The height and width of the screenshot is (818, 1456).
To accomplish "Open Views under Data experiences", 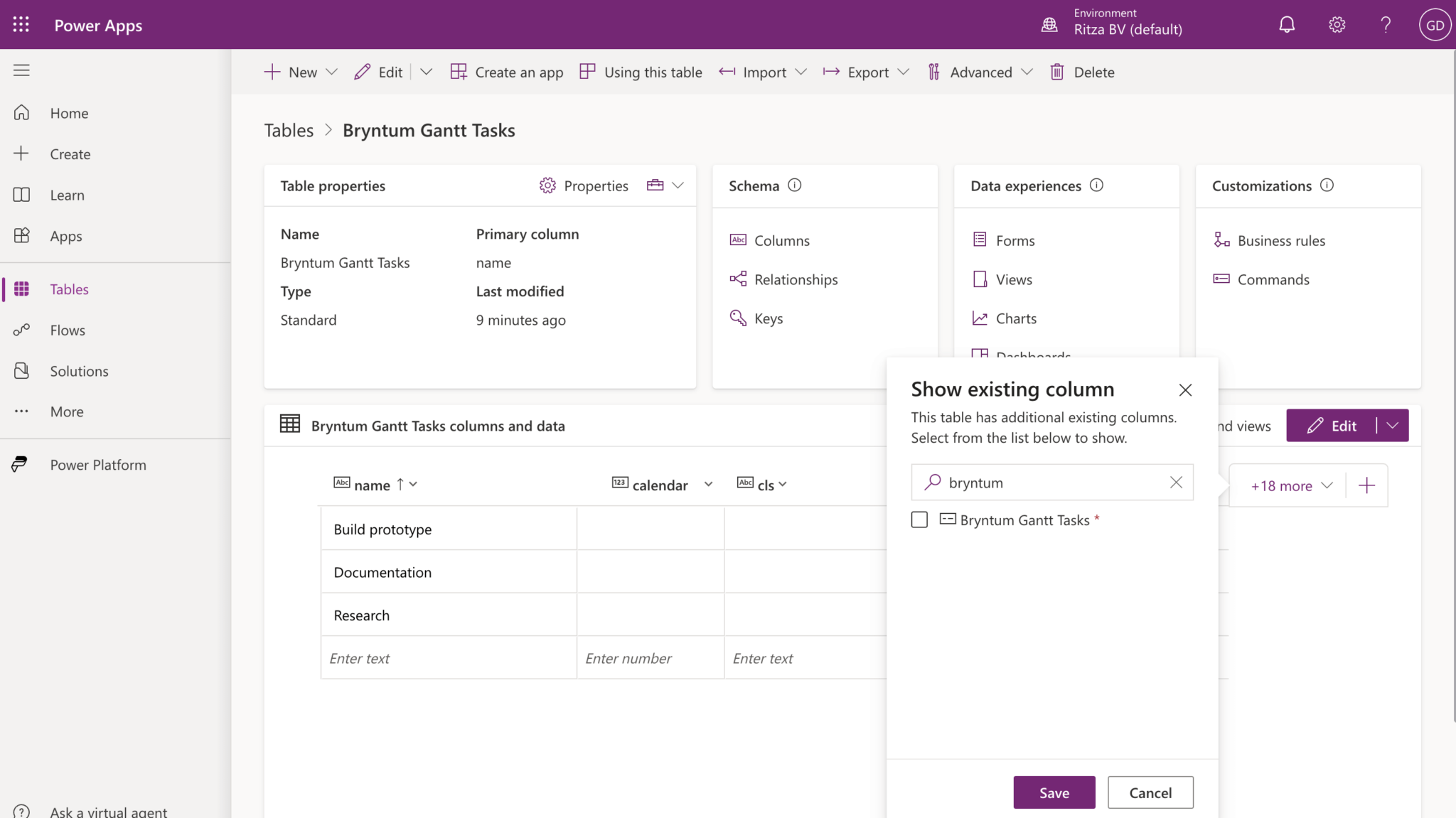I will (x=1013, y=279).
